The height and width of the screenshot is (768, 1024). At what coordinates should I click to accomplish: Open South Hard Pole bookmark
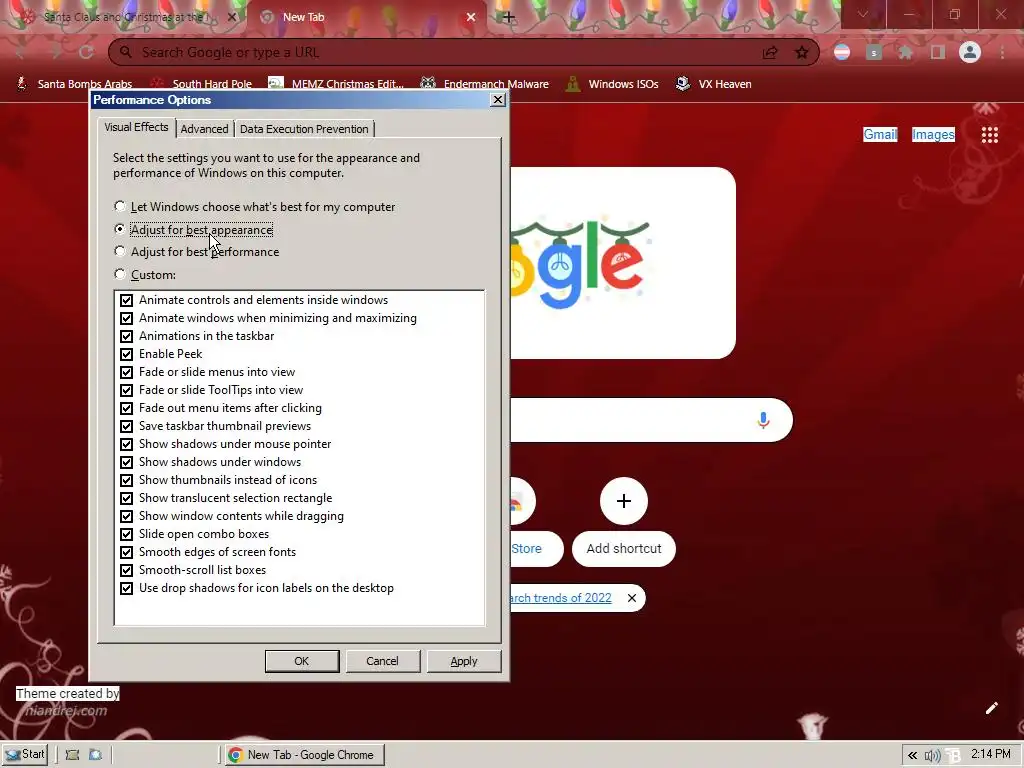[x=201, y=84]
